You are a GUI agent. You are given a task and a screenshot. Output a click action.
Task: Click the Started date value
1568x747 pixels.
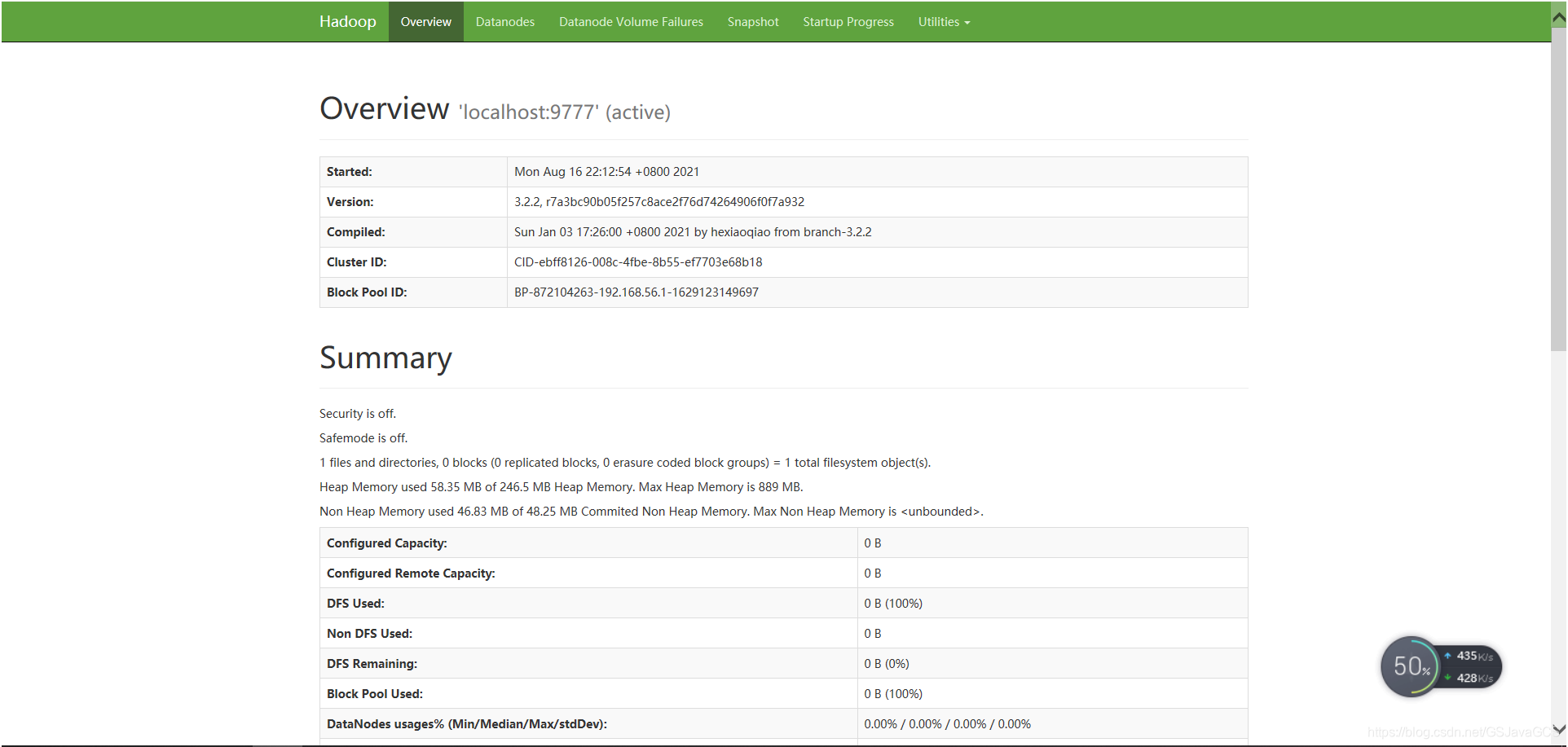point(606,172)
